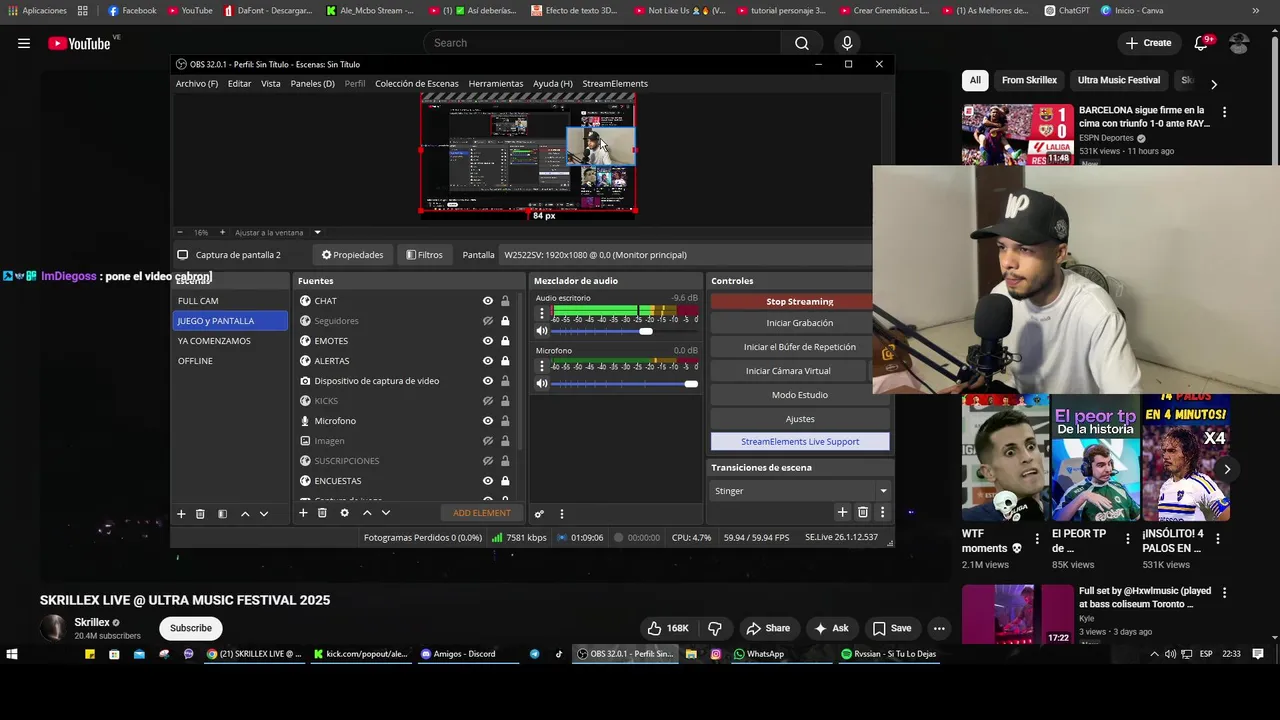Remove selected source with trash icon
Screen dimensions: 1280x720
[x=322, y=513]
